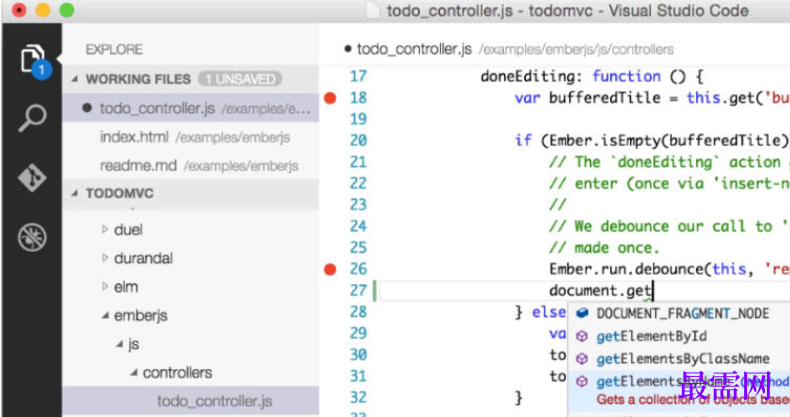Viewport: 790px width, 417px height.
Task: Collapse the WORKING FILES section
Action: pyautogui.click(x=75, y=79)
